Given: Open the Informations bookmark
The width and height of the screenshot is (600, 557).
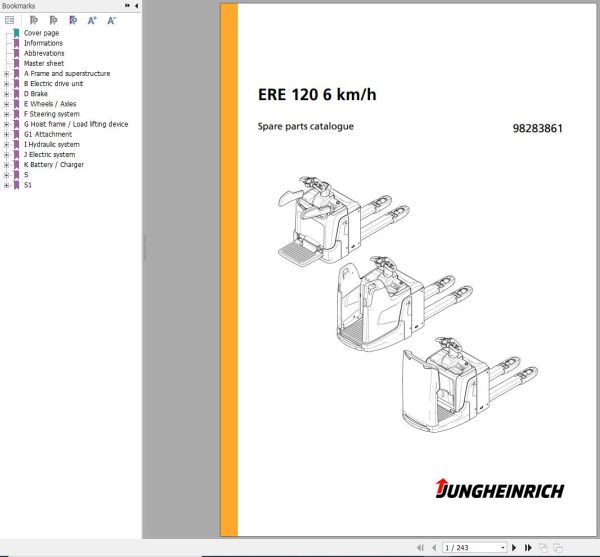Looking at the screenshot, I should coord(43,43).
